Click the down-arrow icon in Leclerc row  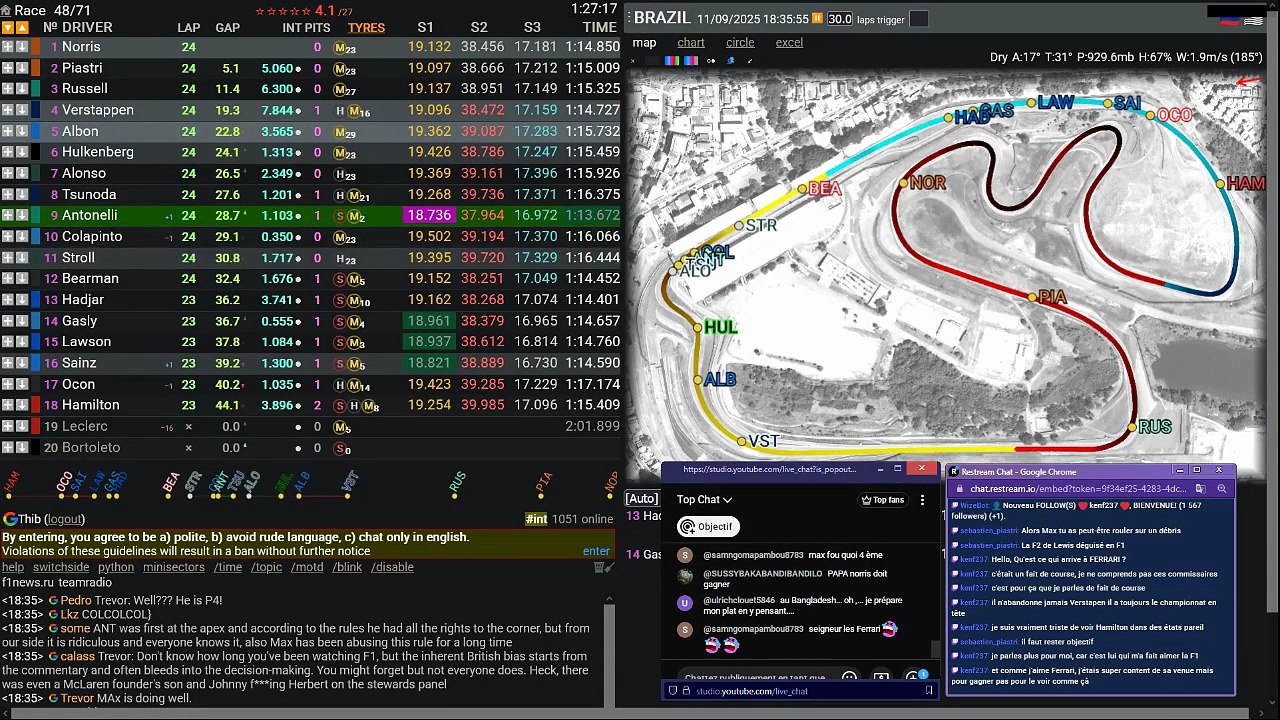point(22,427)
